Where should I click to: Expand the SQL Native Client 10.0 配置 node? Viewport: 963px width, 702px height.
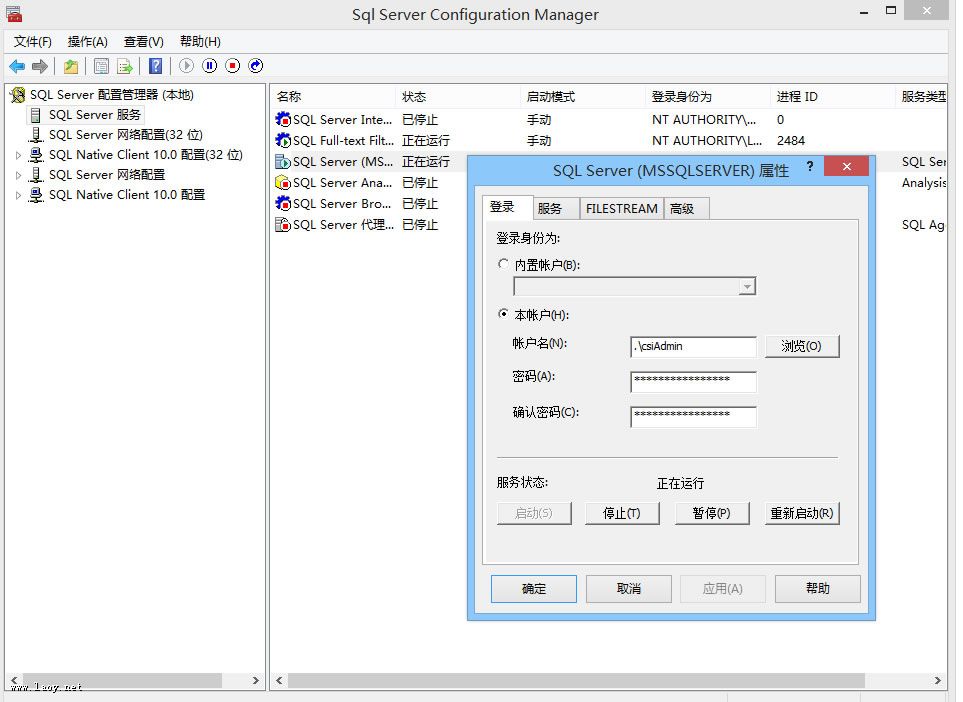(18, 195)
